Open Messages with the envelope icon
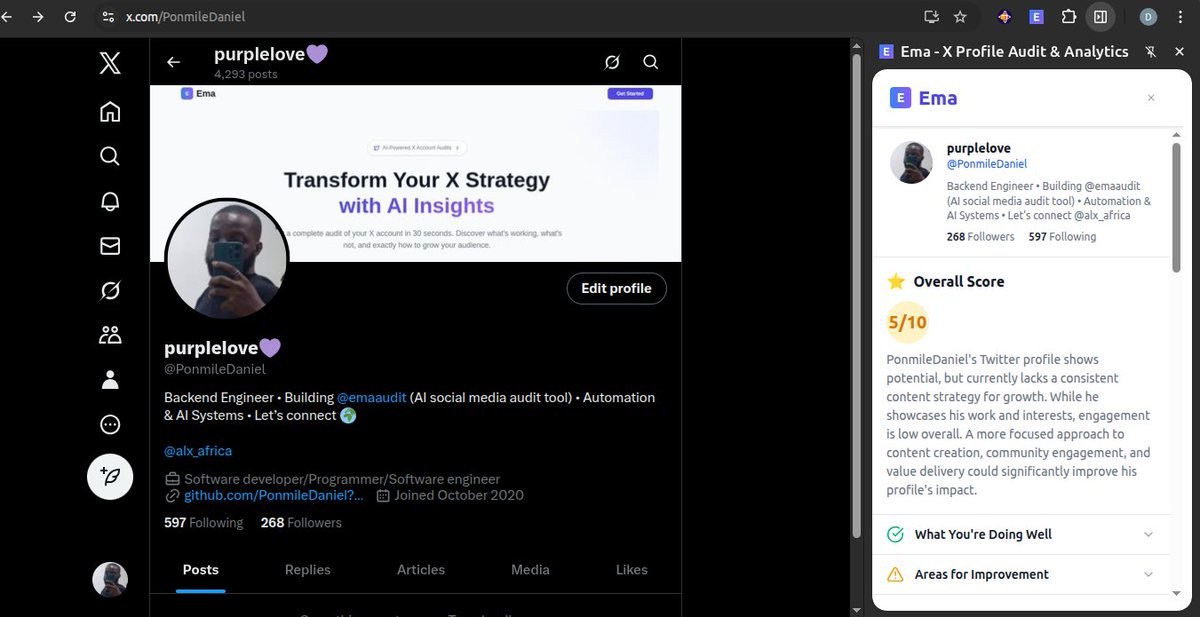 109,245
